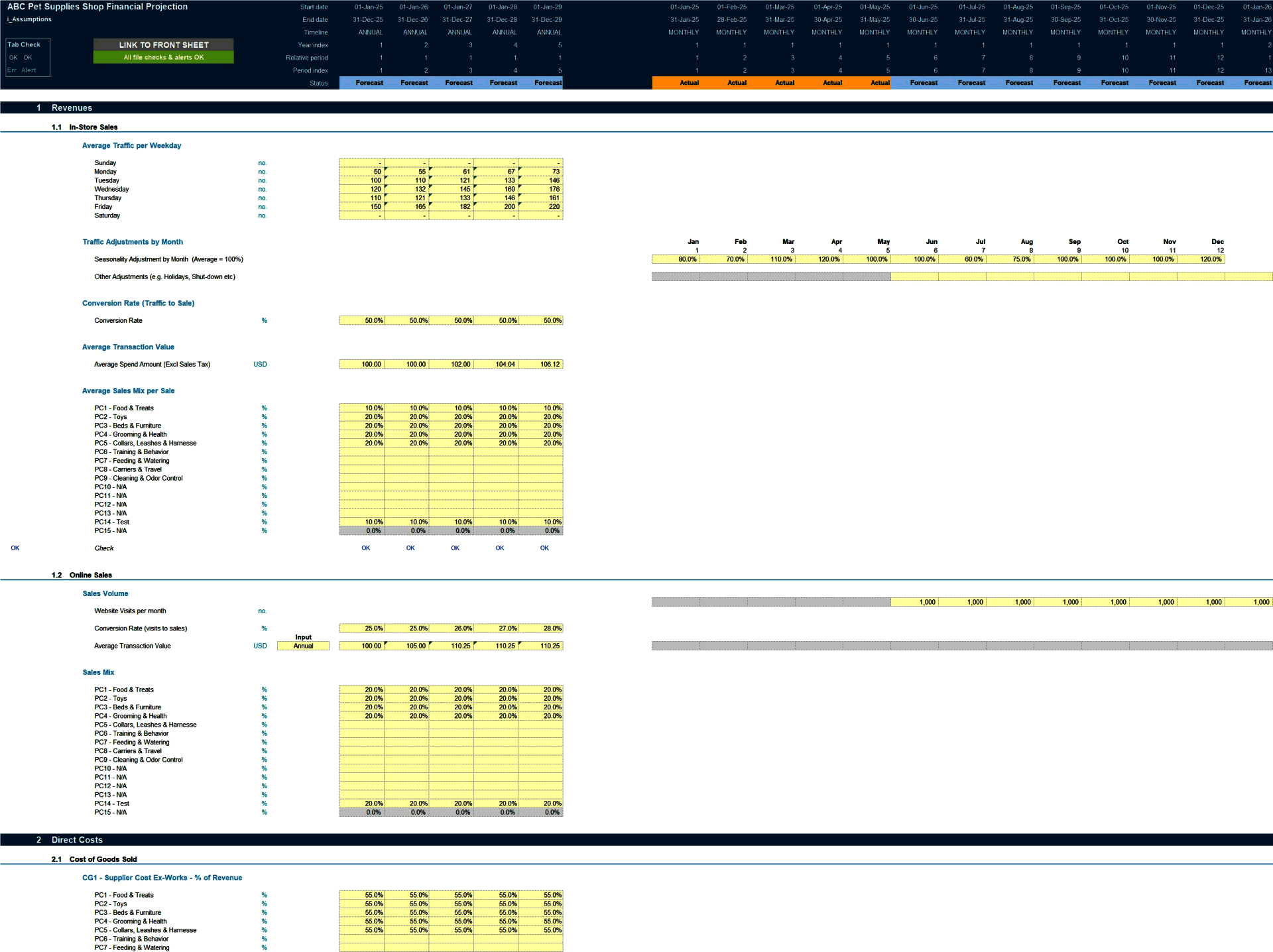Select CG1 Supplier Cost Ex-Works heading
Image resolution: width=1273 pixels, height=952 pixels.
tap(162, 878)
